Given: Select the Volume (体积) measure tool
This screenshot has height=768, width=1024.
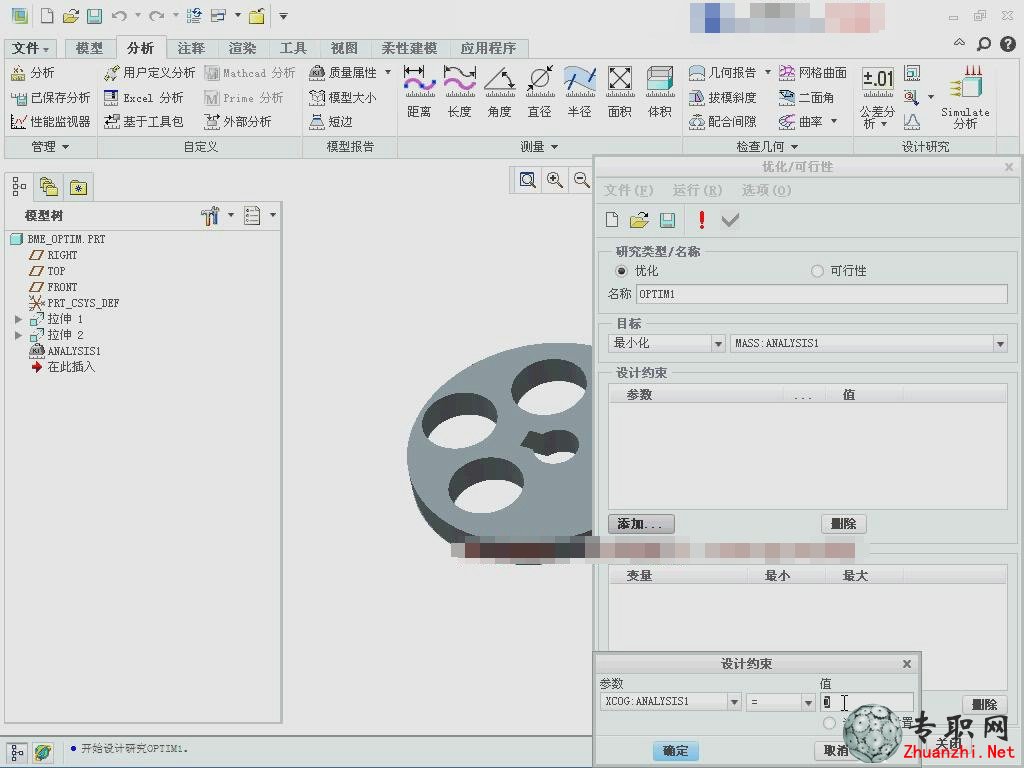Looking at the screenshot, I should 660,91.
